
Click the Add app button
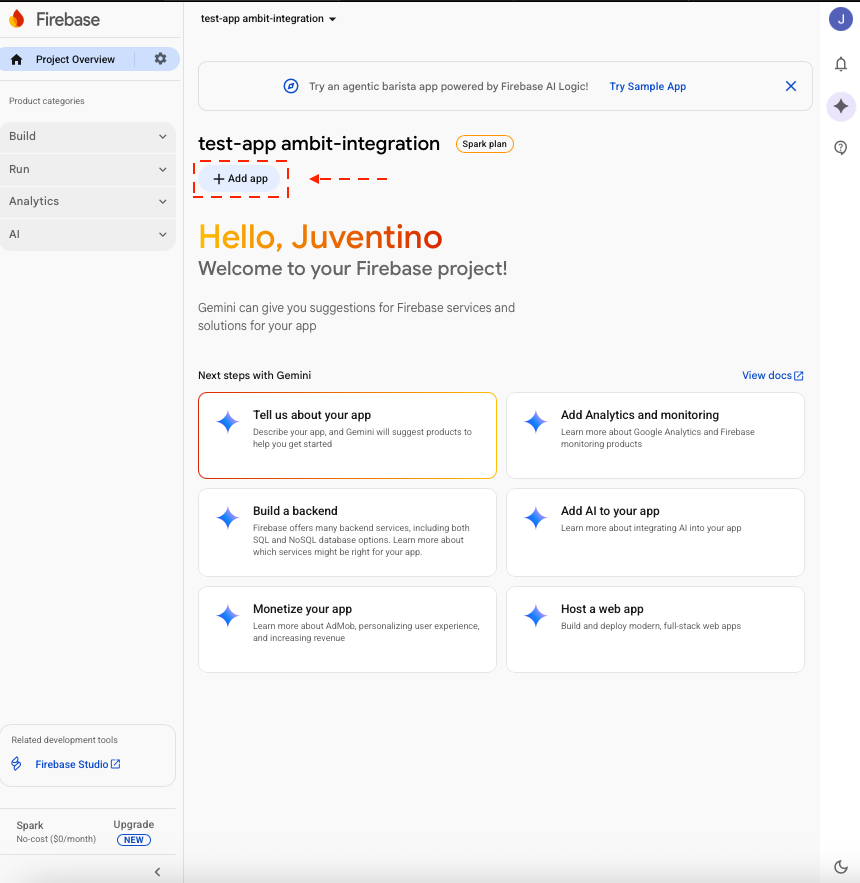pyautogui.click(x=240, y=178)
